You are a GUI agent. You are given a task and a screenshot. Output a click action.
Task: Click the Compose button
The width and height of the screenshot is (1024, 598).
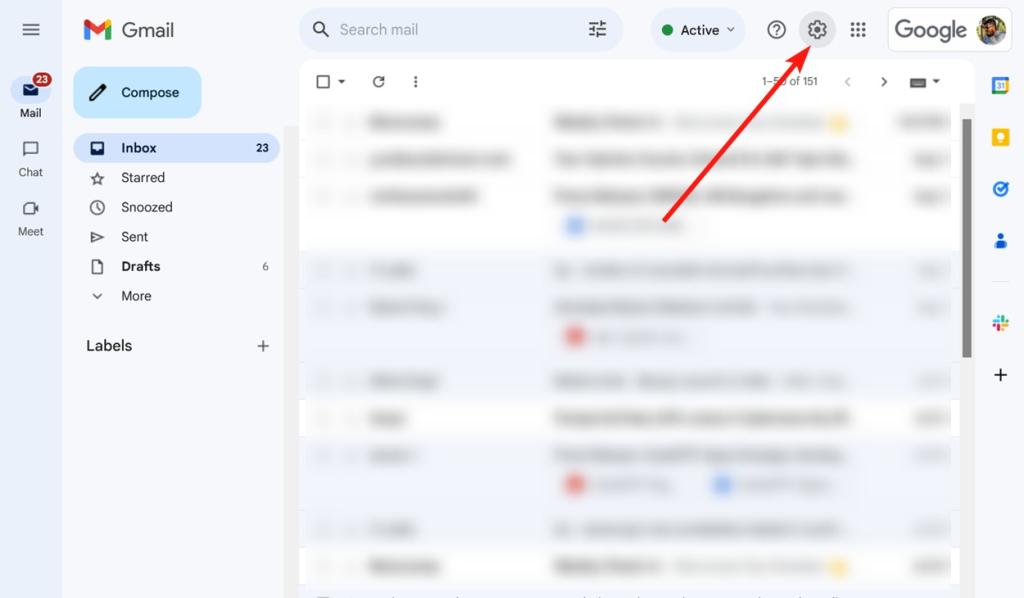[137, 92]
